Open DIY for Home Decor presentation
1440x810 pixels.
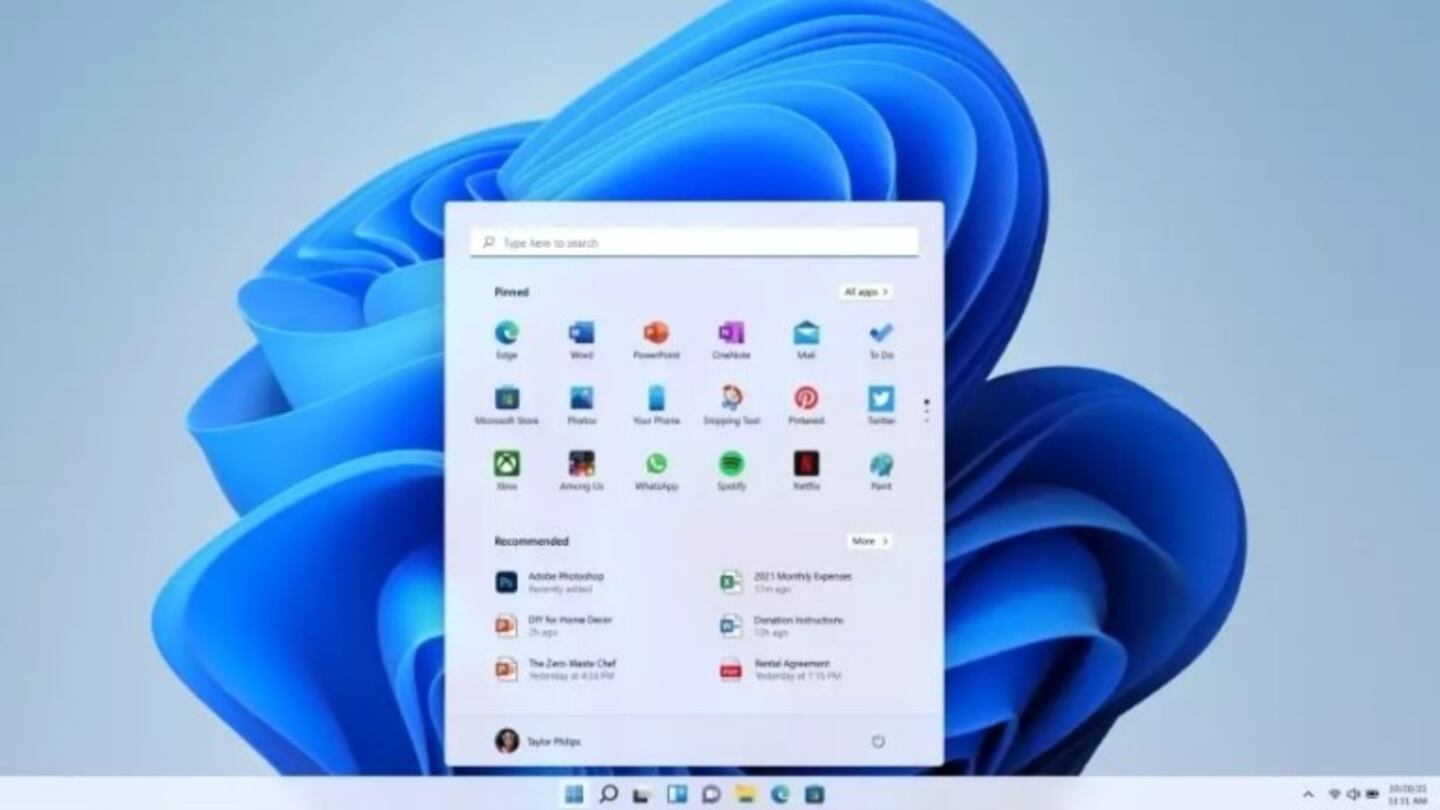coord(553,626)
